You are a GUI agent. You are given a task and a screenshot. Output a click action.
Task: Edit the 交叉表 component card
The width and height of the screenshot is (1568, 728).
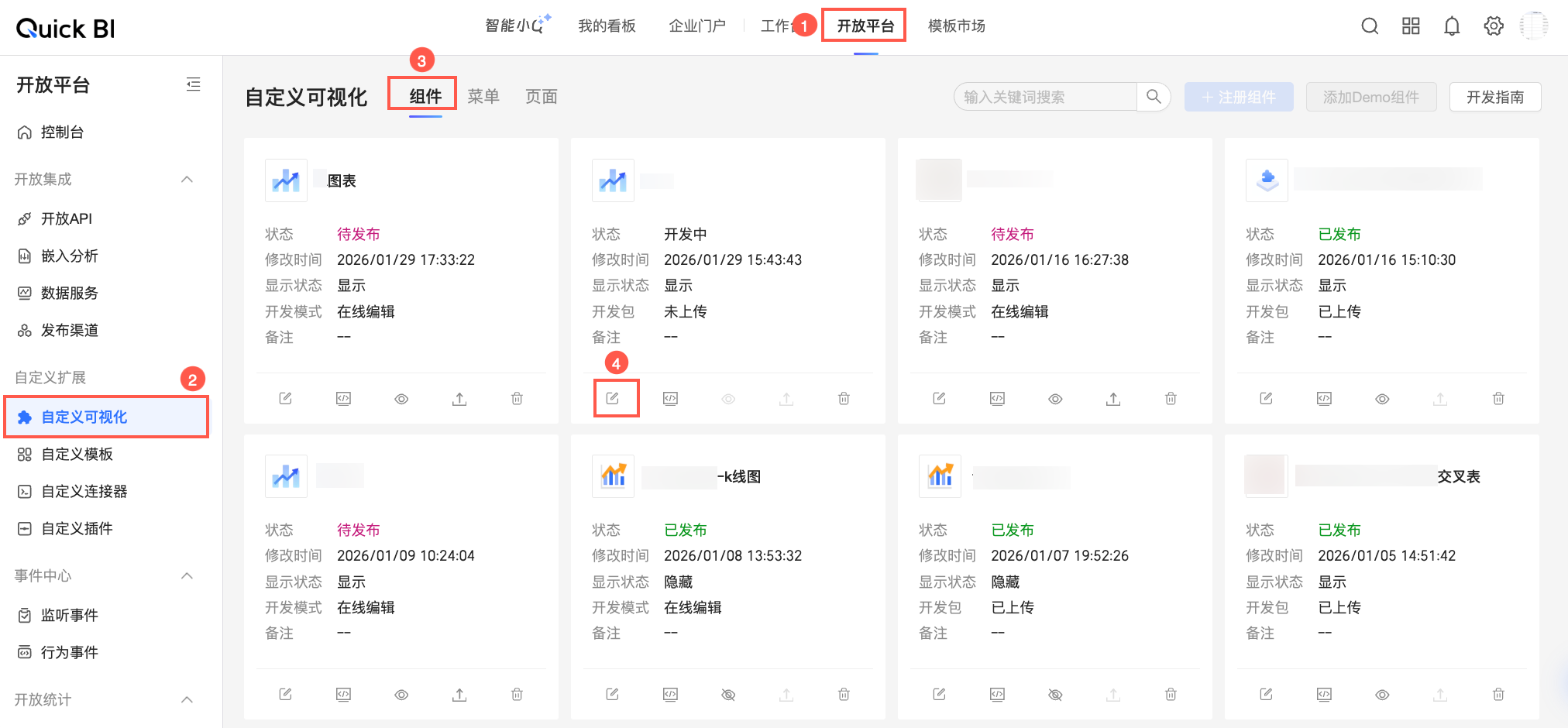click(x=1266, y=694)
